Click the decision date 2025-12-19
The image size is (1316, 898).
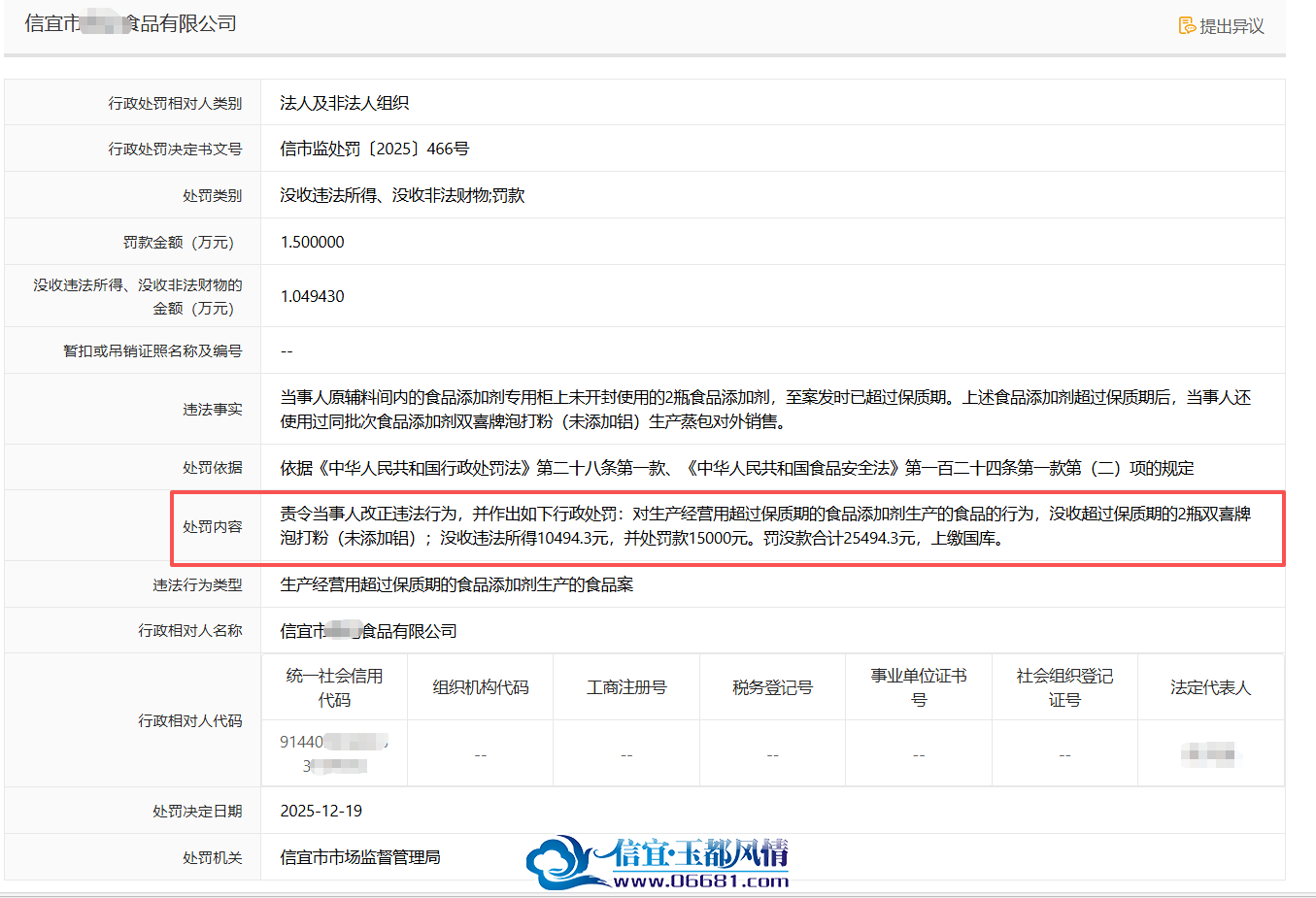click(x=321, y=811)
